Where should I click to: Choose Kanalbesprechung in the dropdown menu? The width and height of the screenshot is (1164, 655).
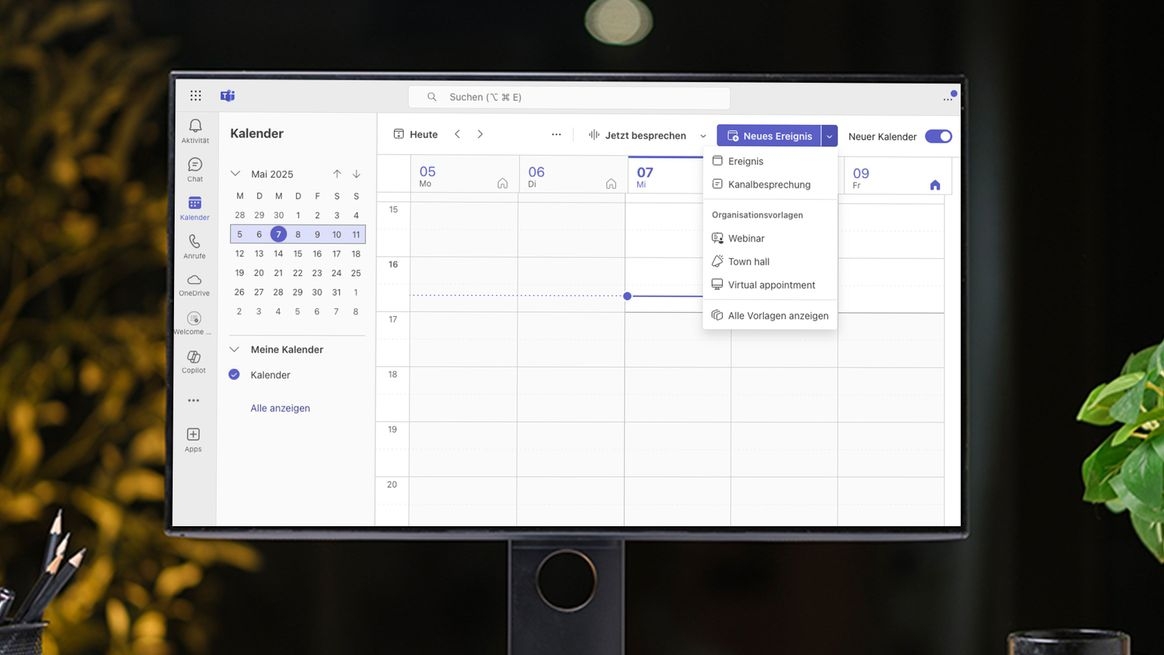tap(769, 184)
